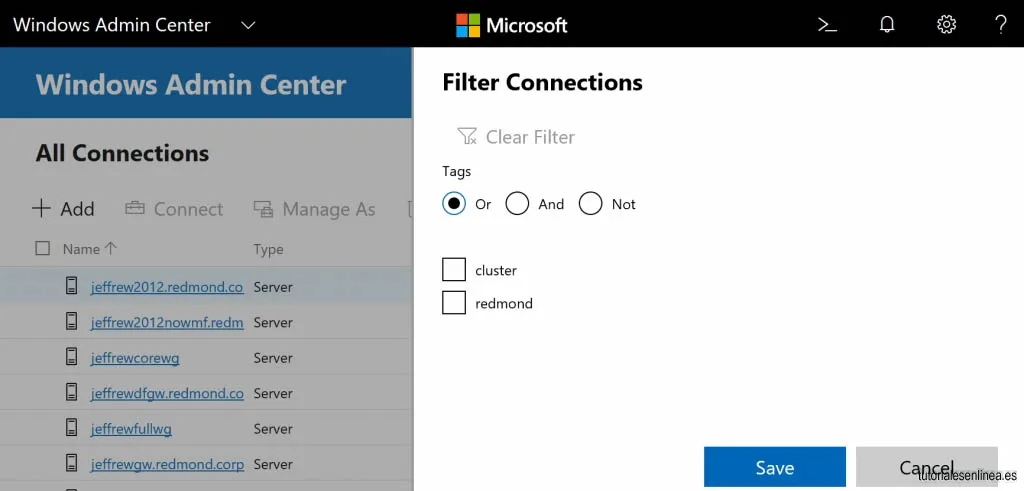1024x491 pixels.
Task: Check the redmond tag checkbox
Action: [x=454, y=302]
